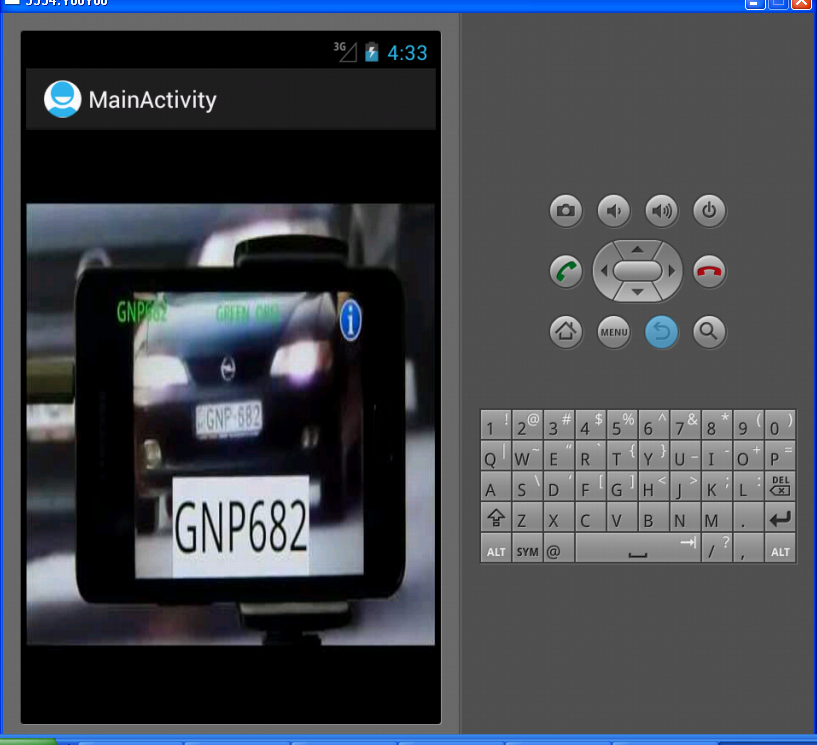Open search with the magnifier icon
The image size is (817, 745).
point(709,331)
